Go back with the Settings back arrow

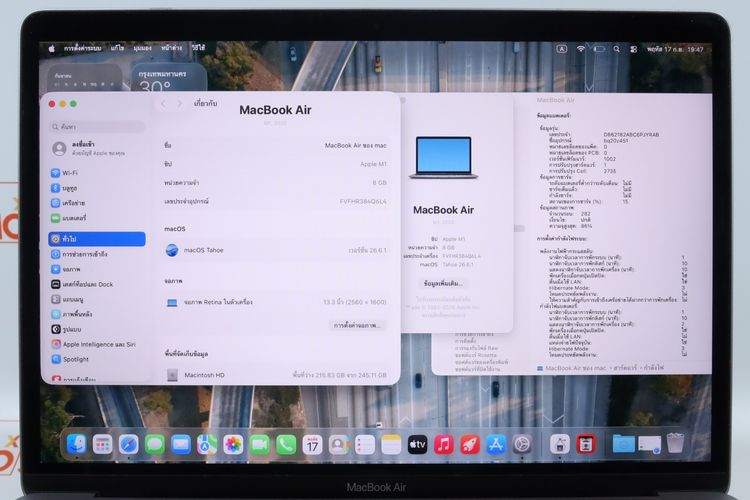click(x=163, y=103)
